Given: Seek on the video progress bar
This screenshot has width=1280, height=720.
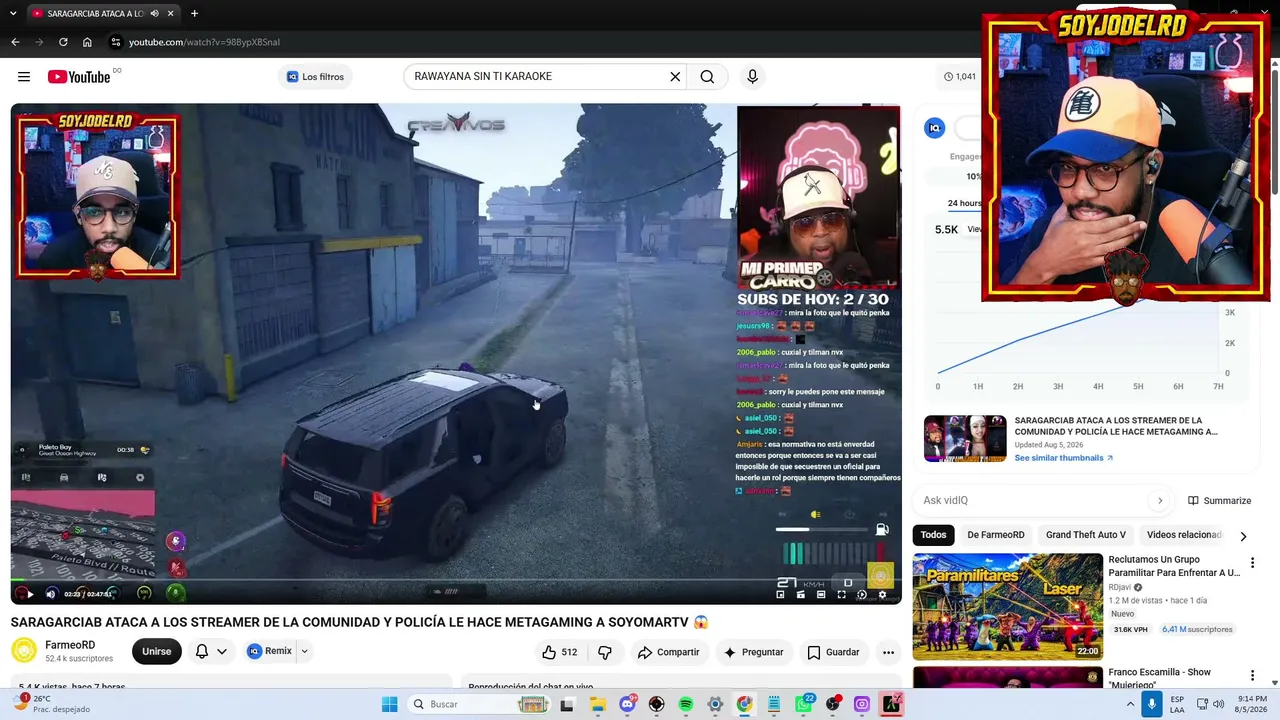Looking at the screenshot, I should click(x=455, y=580).
